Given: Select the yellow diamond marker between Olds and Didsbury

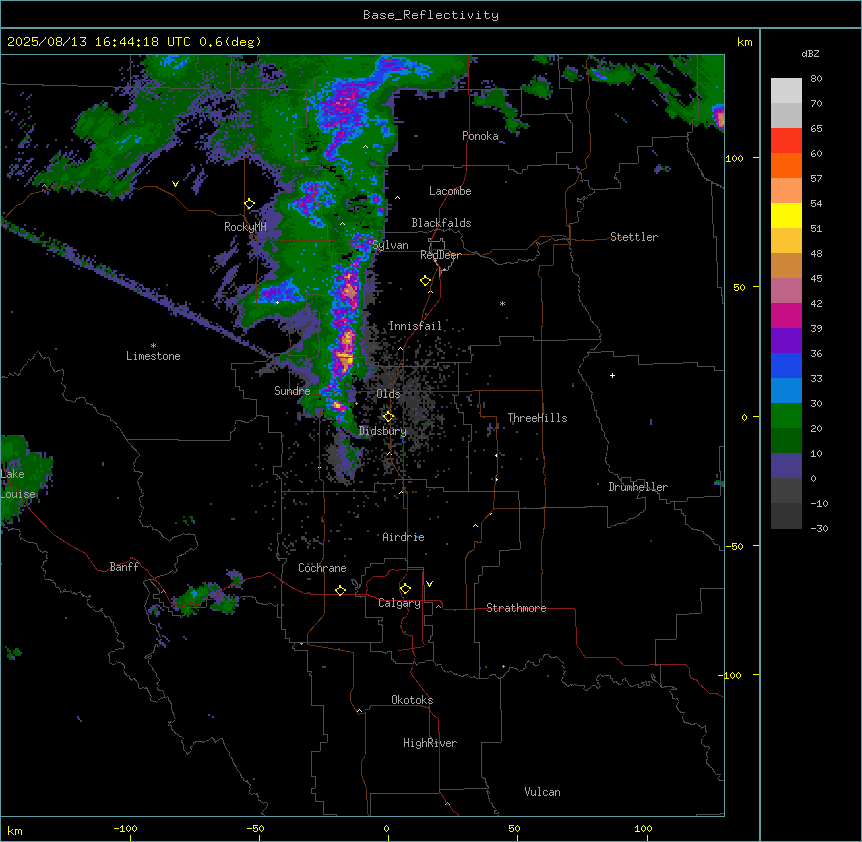Looking at the screenshot, I should pos(389,417).
